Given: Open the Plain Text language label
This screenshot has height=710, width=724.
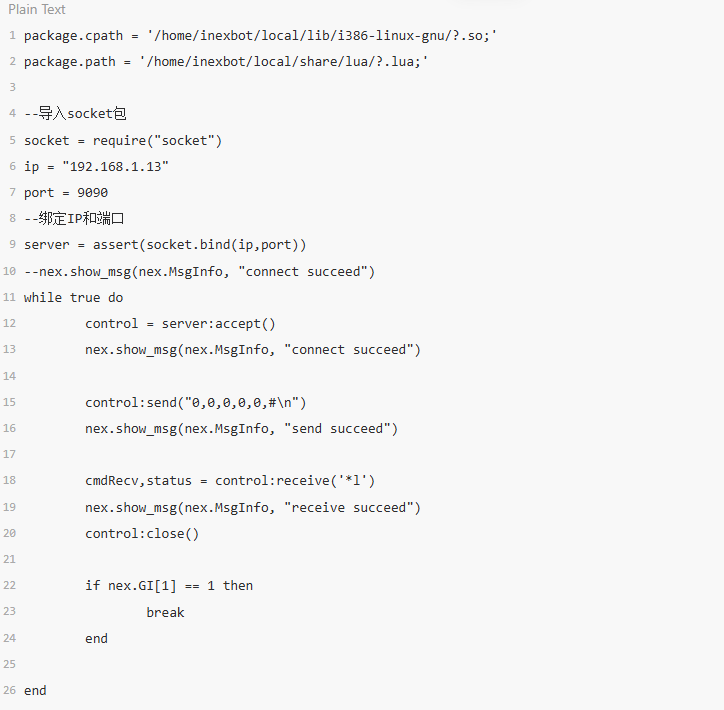Looking at the screenshot, I should 37,9.
